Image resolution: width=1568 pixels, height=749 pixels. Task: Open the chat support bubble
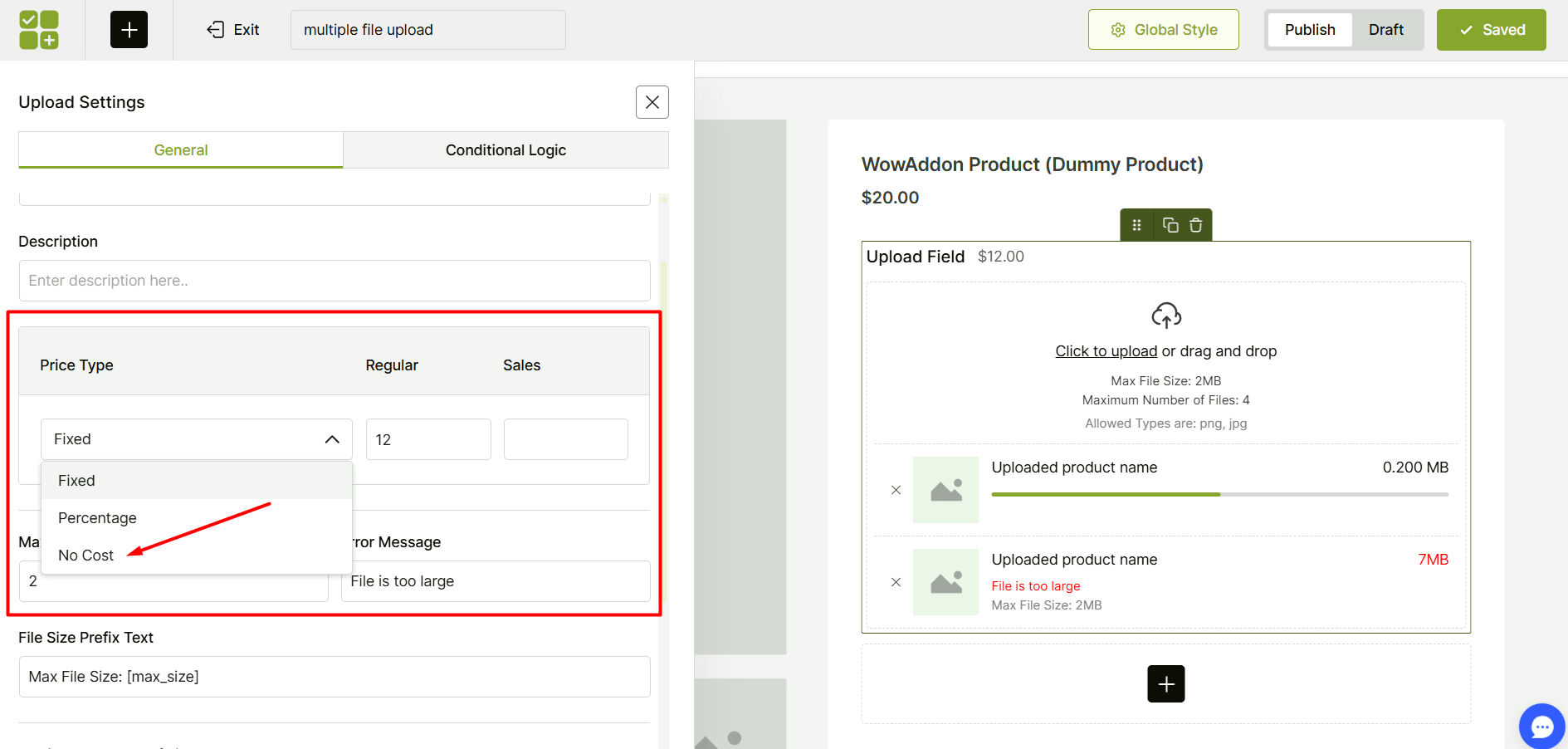(1541, 727)
